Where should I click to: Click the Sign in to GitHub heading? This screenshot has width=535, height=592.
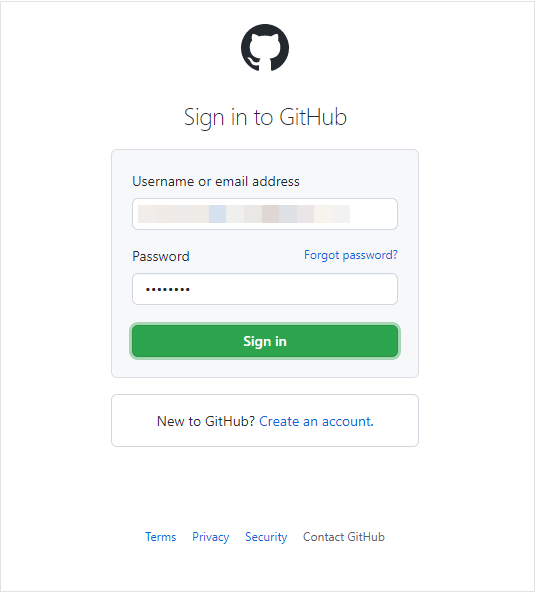(265, 117)
